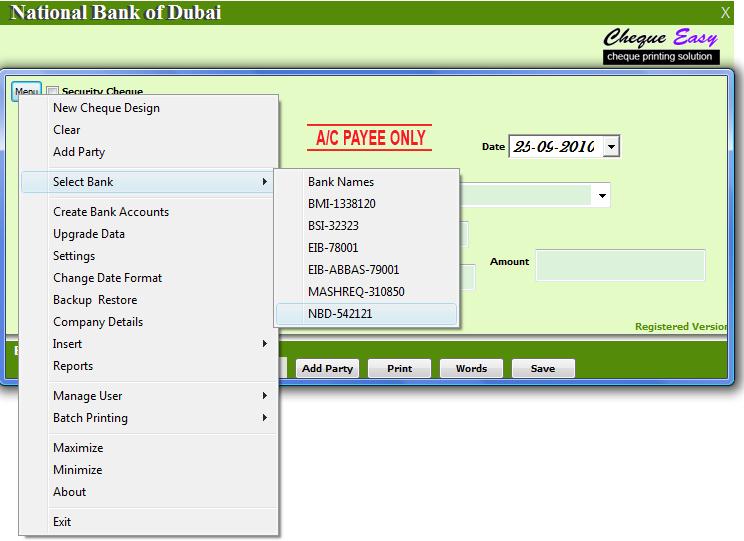Screen dimensions: 744x541
Task: Click the Add Party button in bottom bar
Action: point(327,368)
